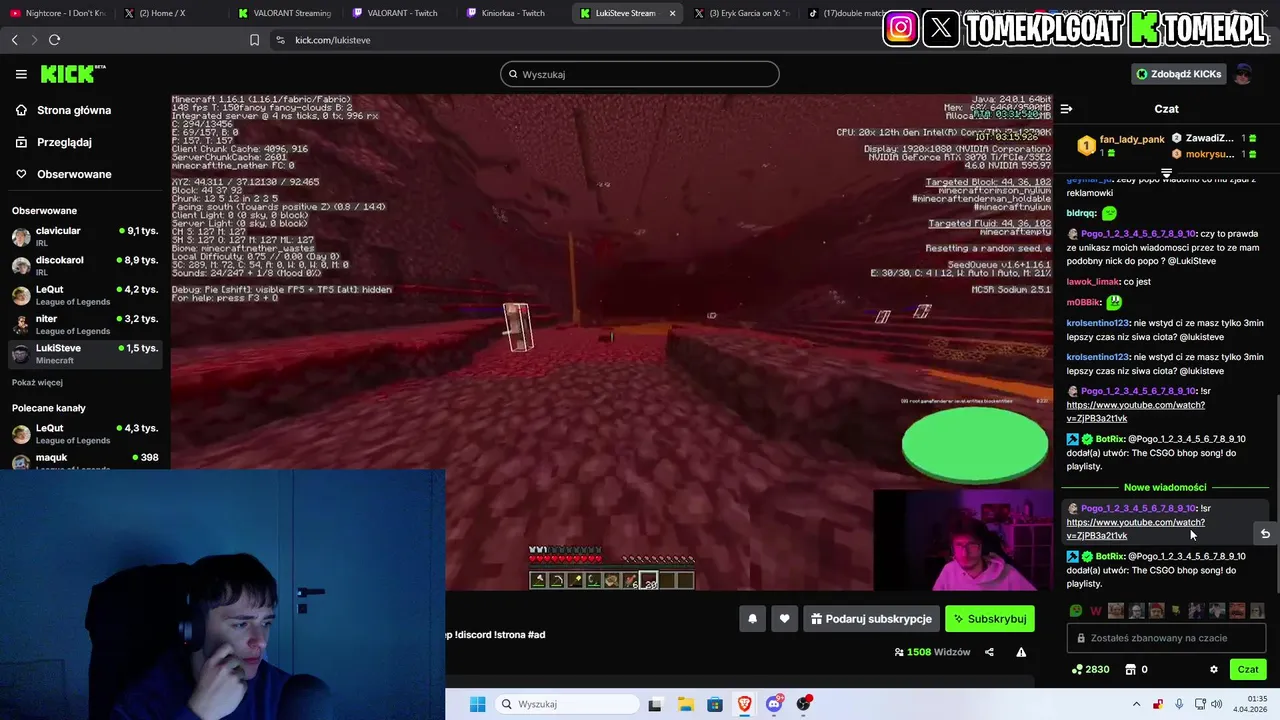Click the Kick search field 'Wyszukaj'
The width and height of the screenshot is (1280, 720).
click(x=640, y=74)
